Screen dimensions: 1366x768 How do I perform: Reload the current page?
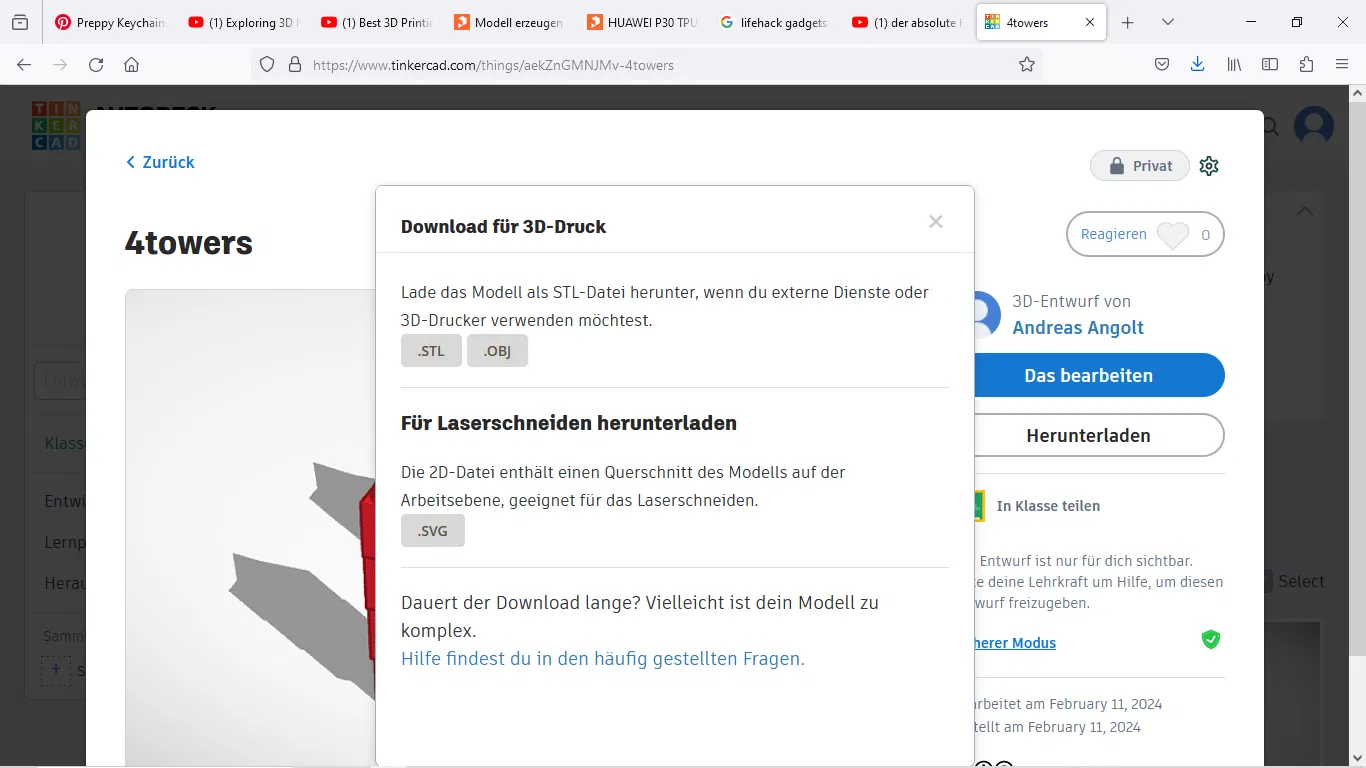(x=96, y=64)
